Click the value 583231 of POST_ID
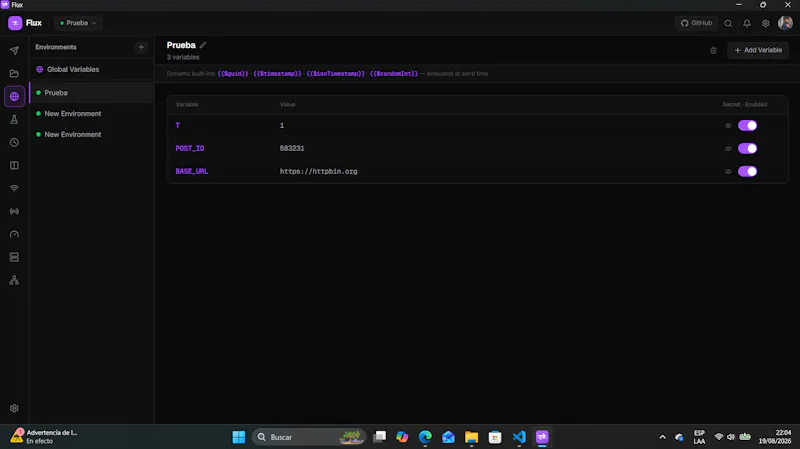 292,148
